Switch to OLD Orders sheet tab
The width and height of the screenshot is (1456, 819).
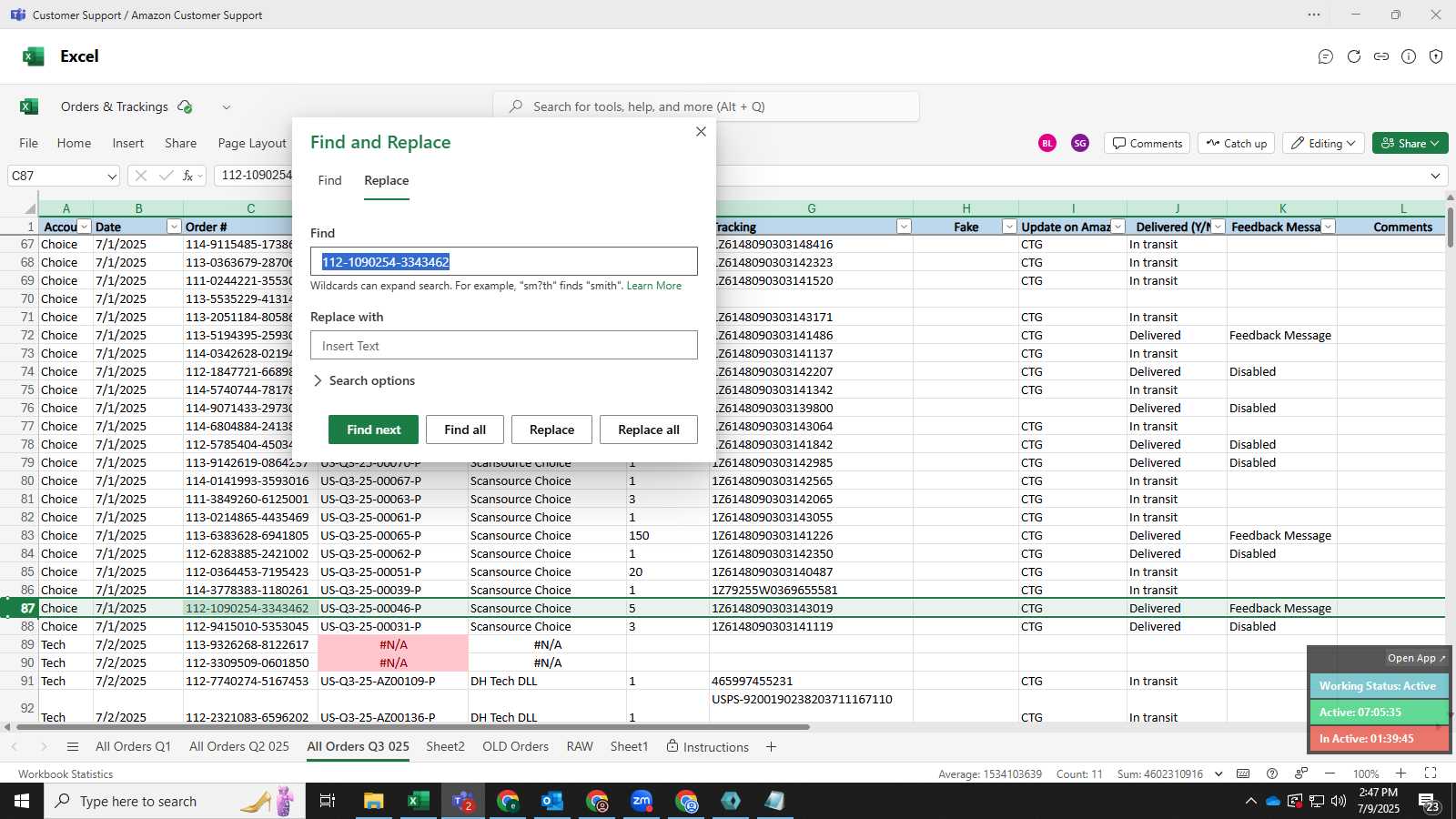pyautogui.click(x=515, y=747)
